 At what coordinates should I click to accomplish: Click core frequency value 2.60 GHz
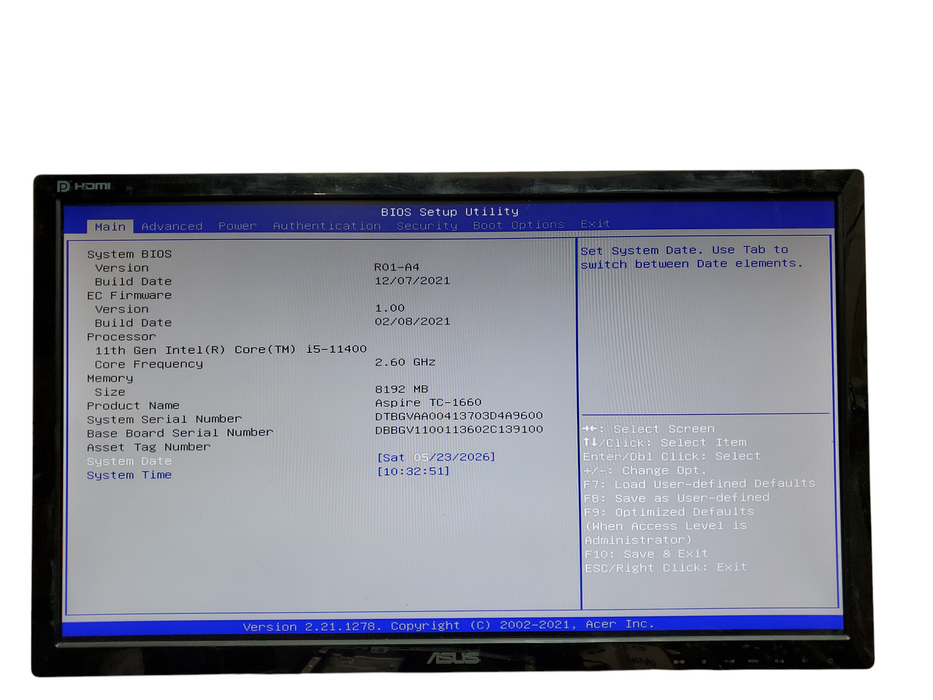point(405,362)
